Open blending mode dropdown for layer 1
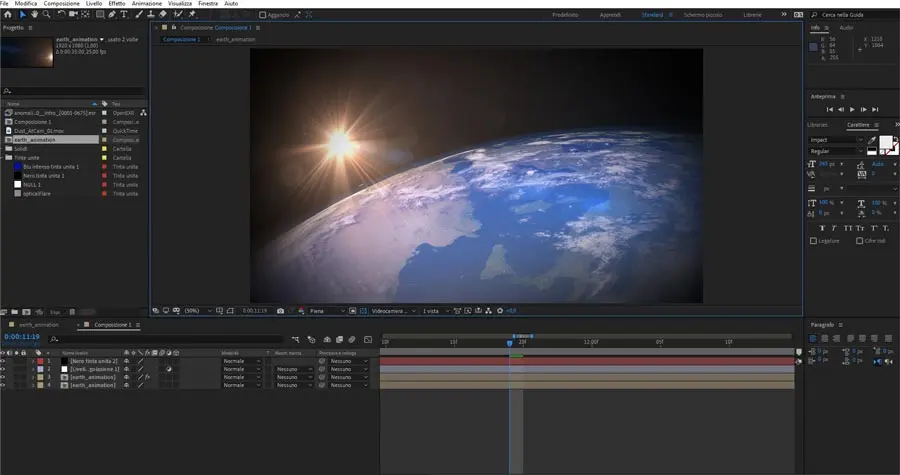This screenshot has width=900, height=475. (242, 361)
